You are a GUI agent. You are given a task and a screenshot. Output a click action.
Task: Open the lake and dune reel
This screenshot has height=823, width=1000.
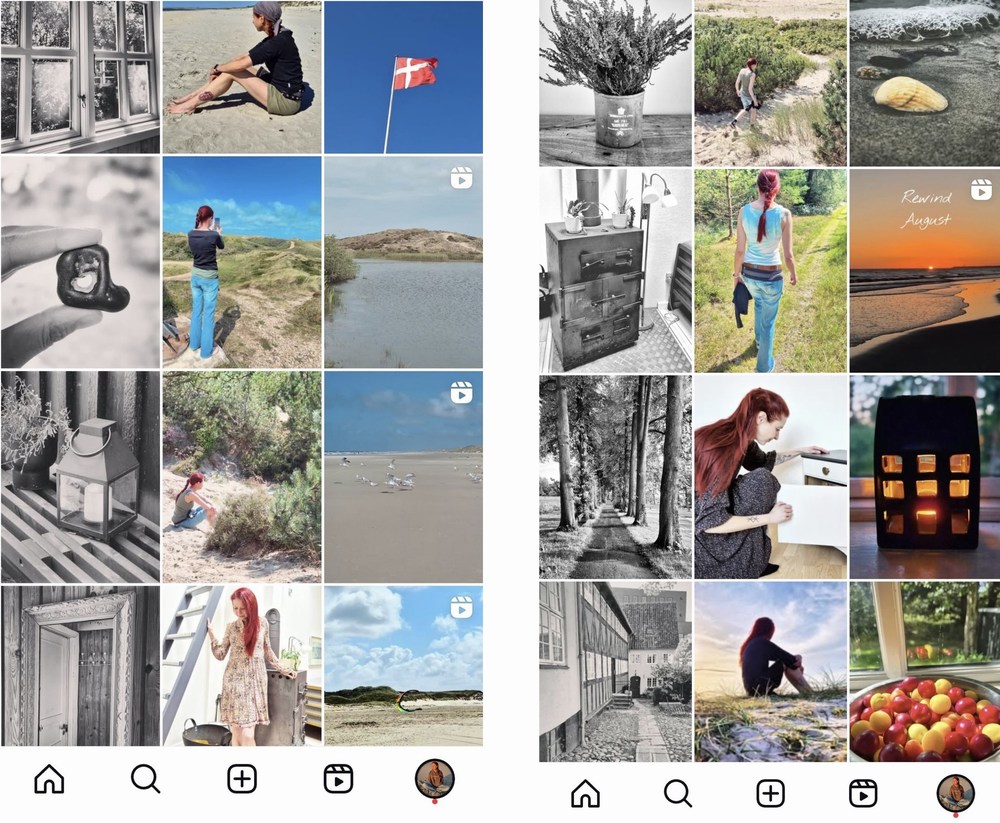(403, 262)
